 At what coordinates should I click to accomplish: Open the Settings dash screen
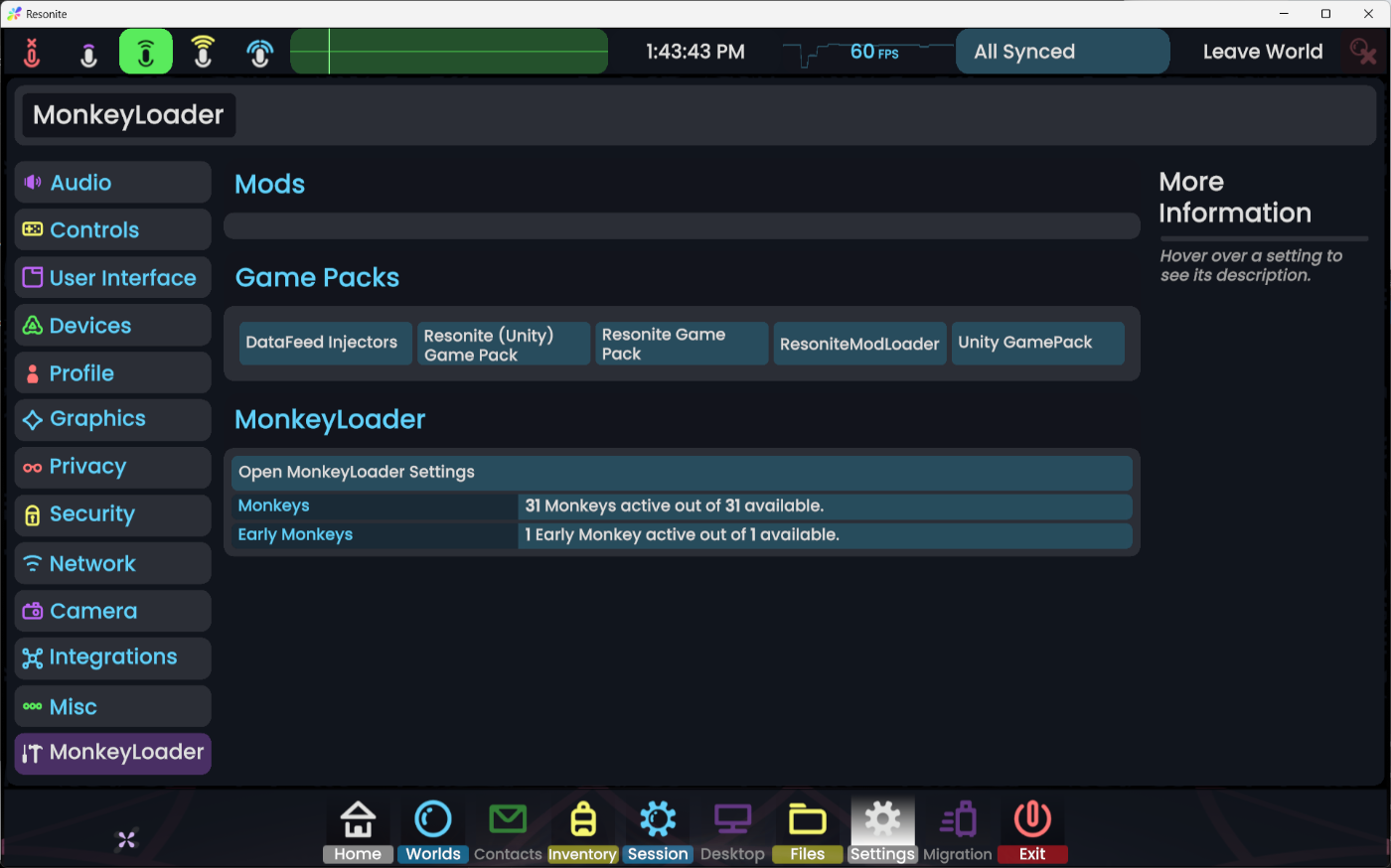click(x=882, y=831)
